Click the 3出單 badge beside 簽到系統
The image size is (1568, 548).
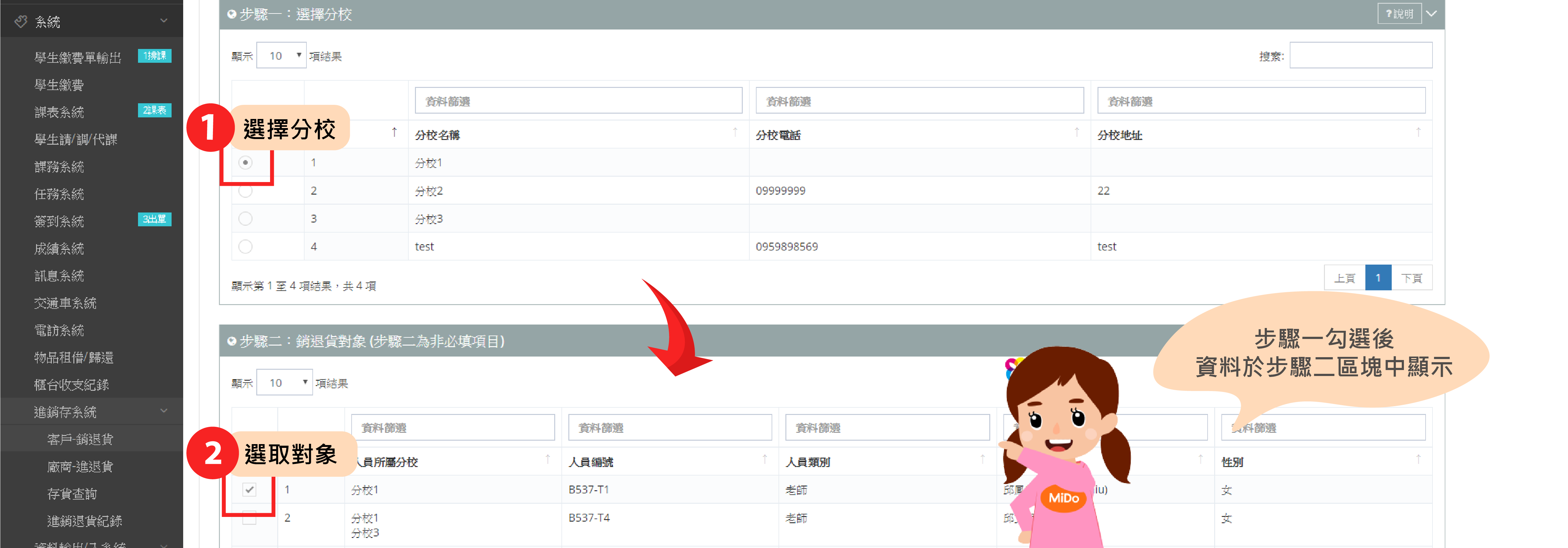point(155,219)
